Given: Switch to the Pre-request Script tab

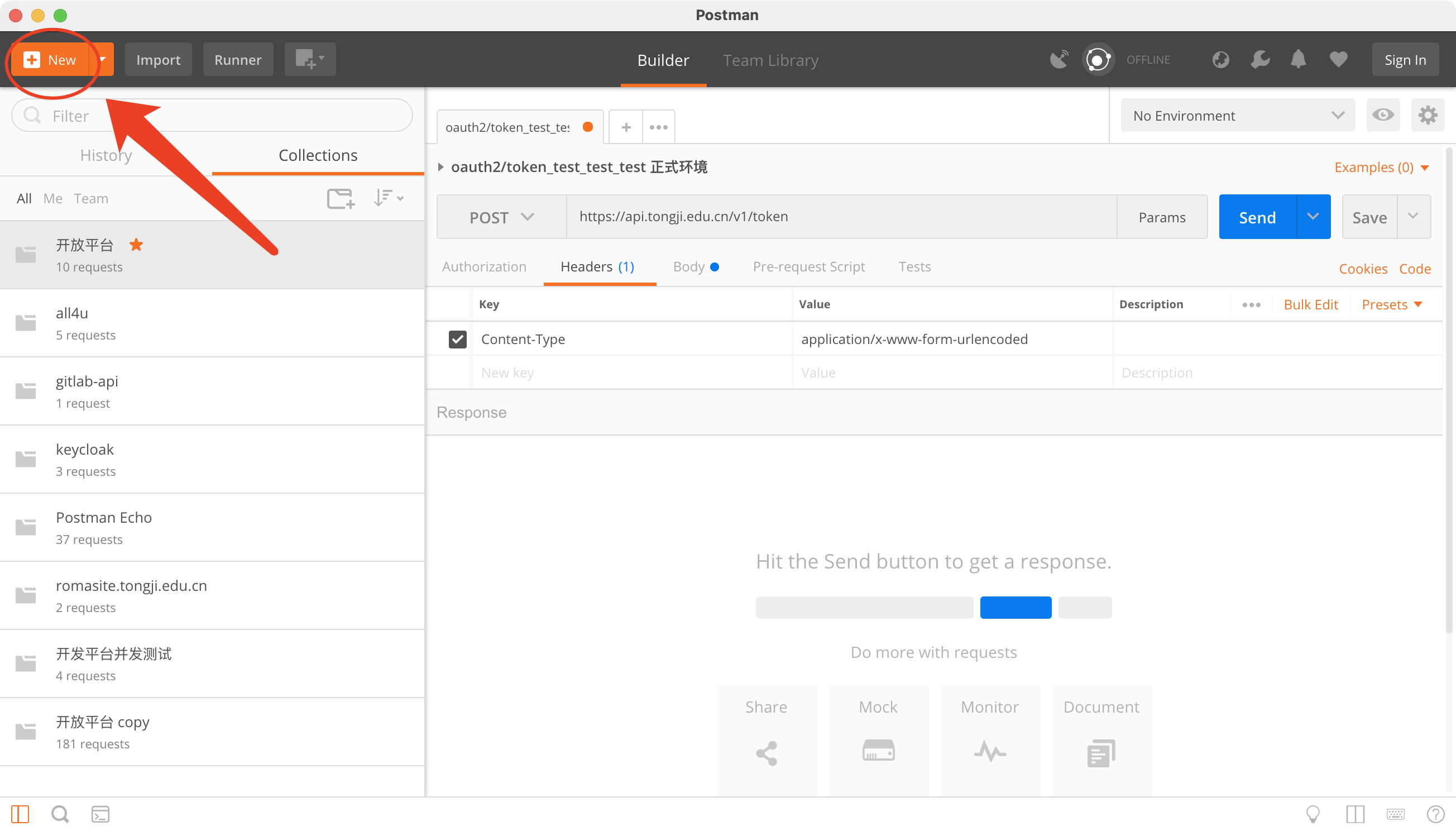Looking at the screenshot, I should pos(808,266).
